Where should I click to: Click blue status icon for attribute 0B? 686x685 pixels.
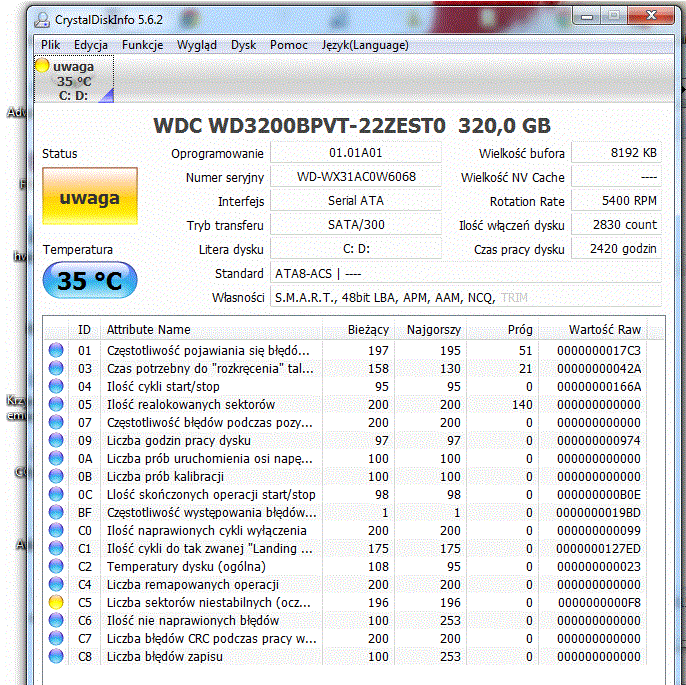[56, 476]
